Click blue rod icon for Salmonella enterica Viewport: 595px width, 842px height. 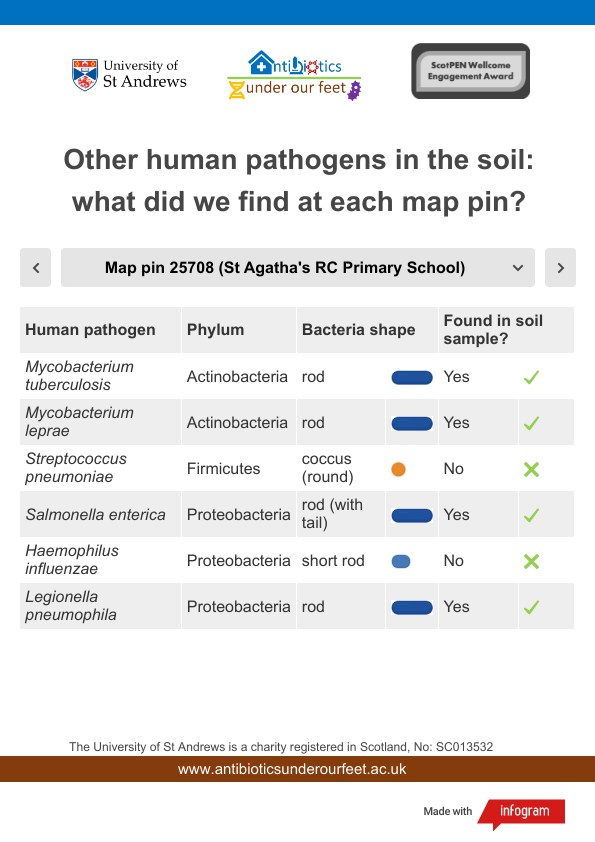(412, 515)
